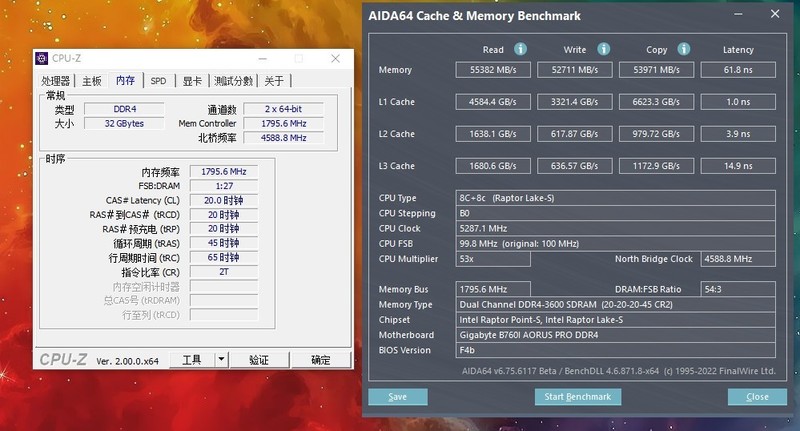Click the CPU Clock field 5287.1 MHz
This screenshot has height=431, width=800.
tap(615, 229)
